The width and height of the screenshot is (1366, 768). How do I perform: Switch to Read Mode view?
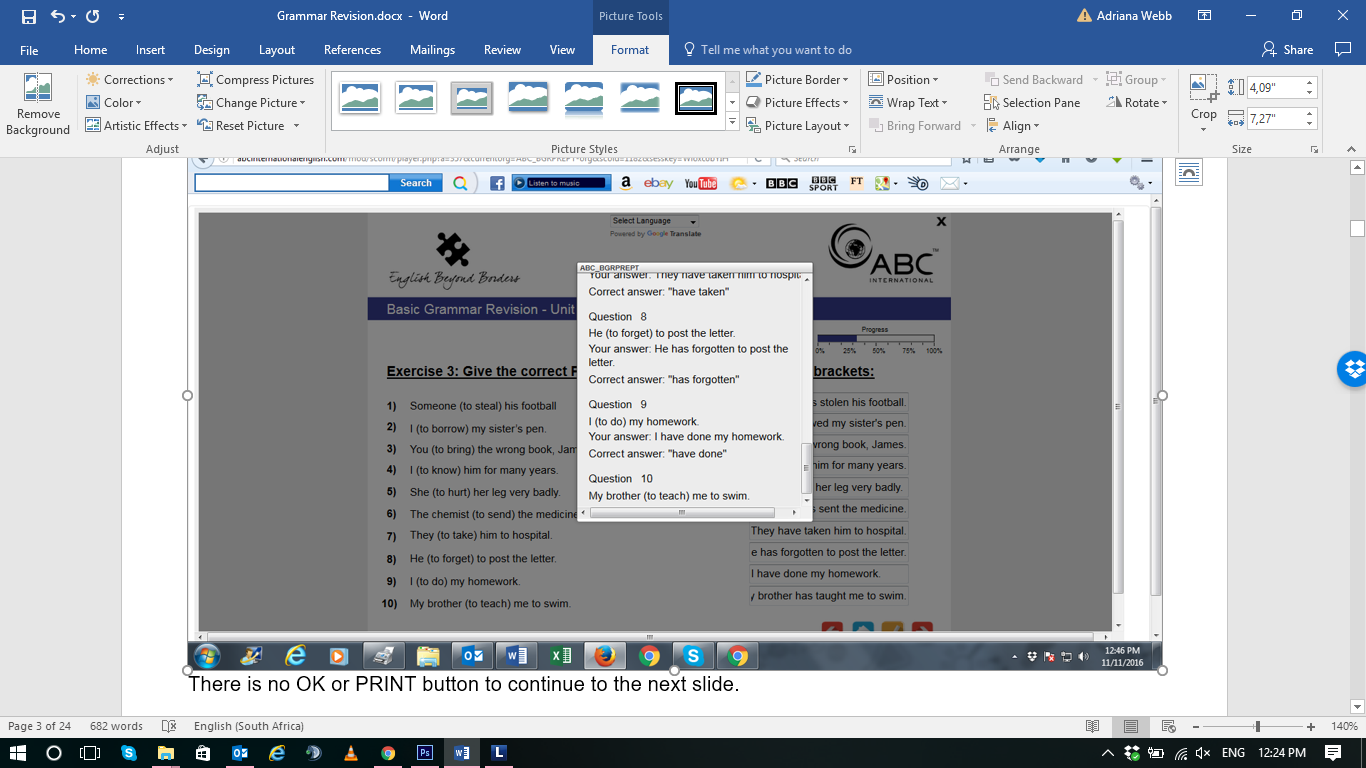pos(1093,726)
